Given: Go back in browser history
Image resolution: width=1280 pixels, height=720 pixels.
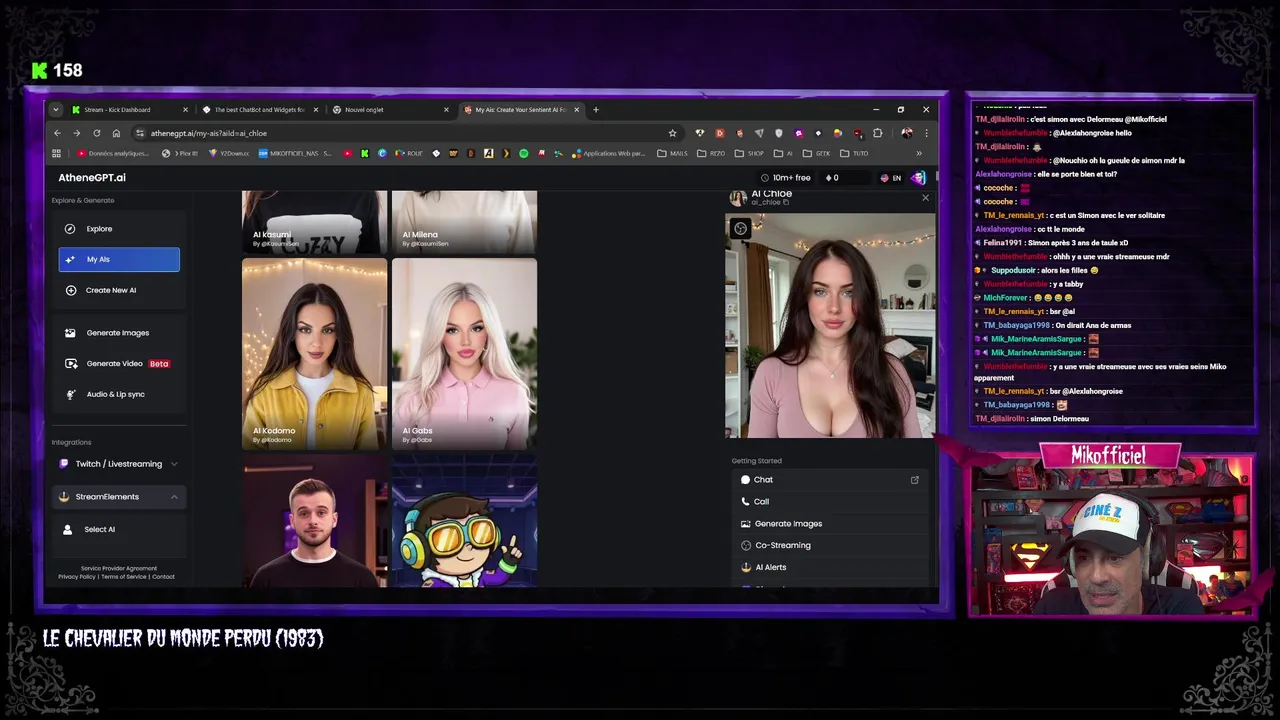Looking at the screenshot, I should [57, 133].
